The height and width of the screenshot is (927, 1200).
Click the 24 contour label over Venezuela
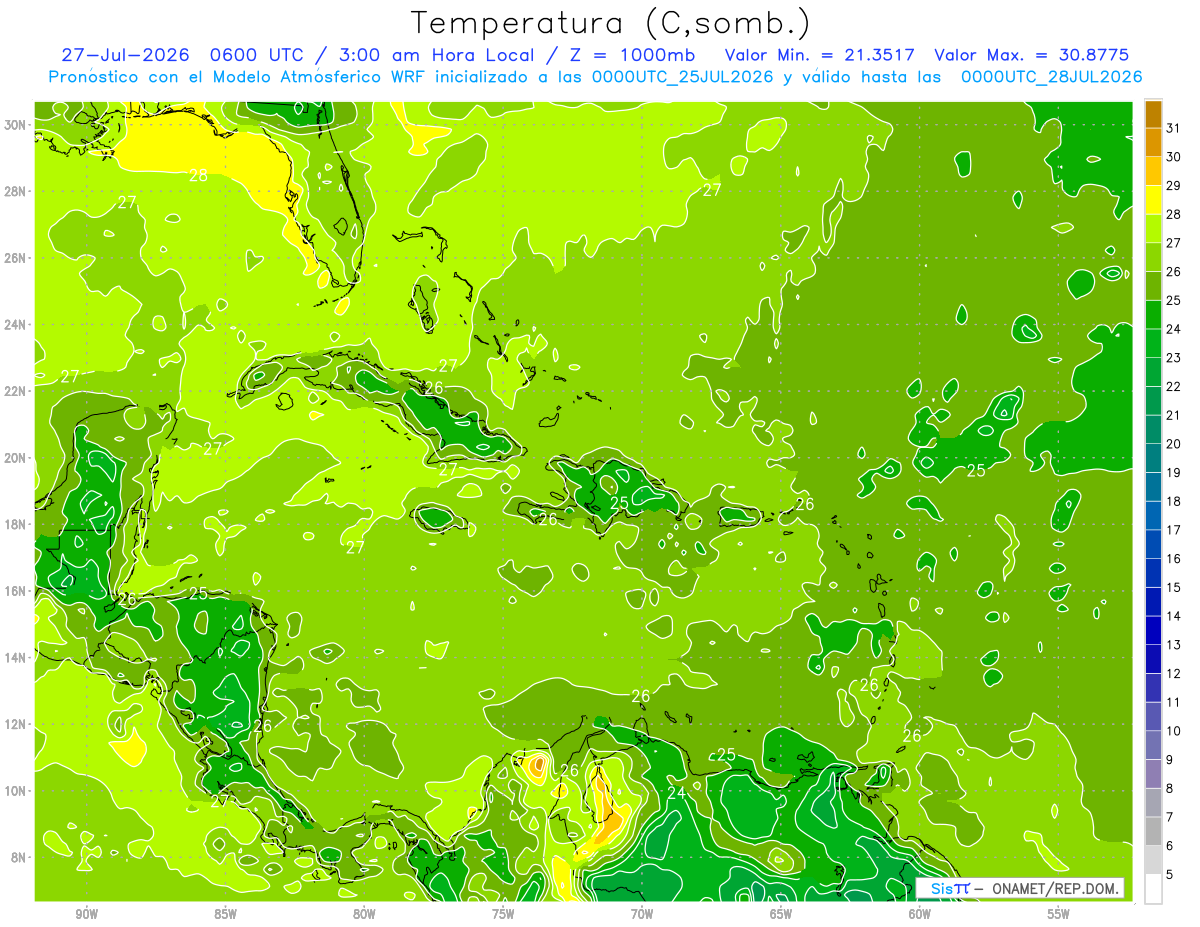(x=676, y=792)
